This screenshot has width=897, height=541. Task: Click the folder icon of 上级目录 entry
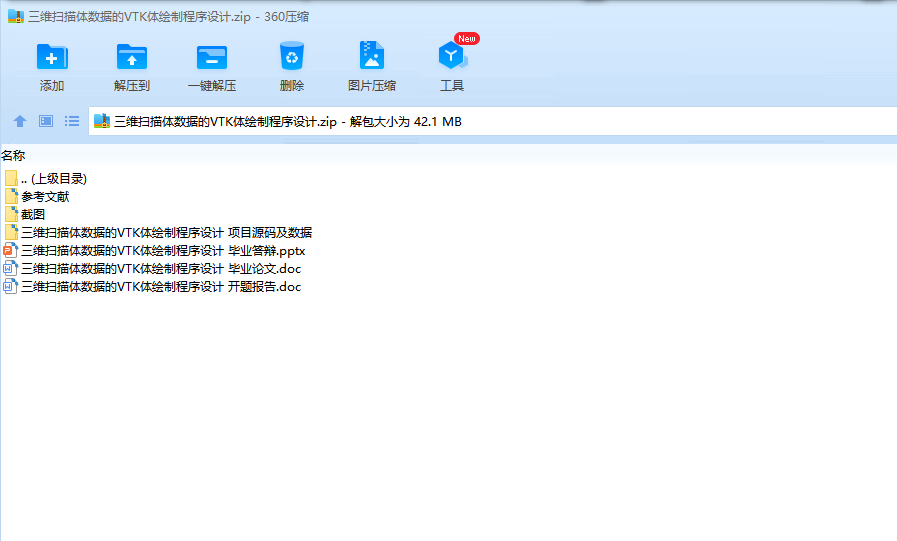(x=11, y=178)
